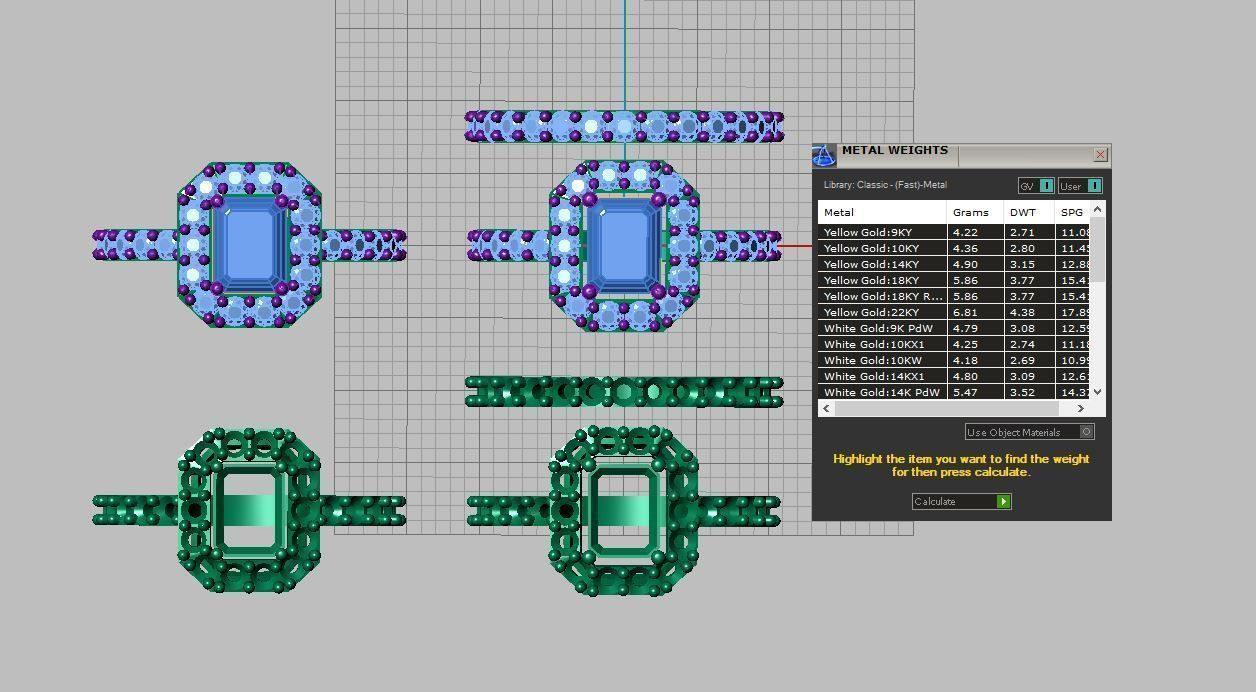Click the 2.71 DWT value cell
Image resolution: width=1256 pixels, height=692 pixels.
[1029, 232]
